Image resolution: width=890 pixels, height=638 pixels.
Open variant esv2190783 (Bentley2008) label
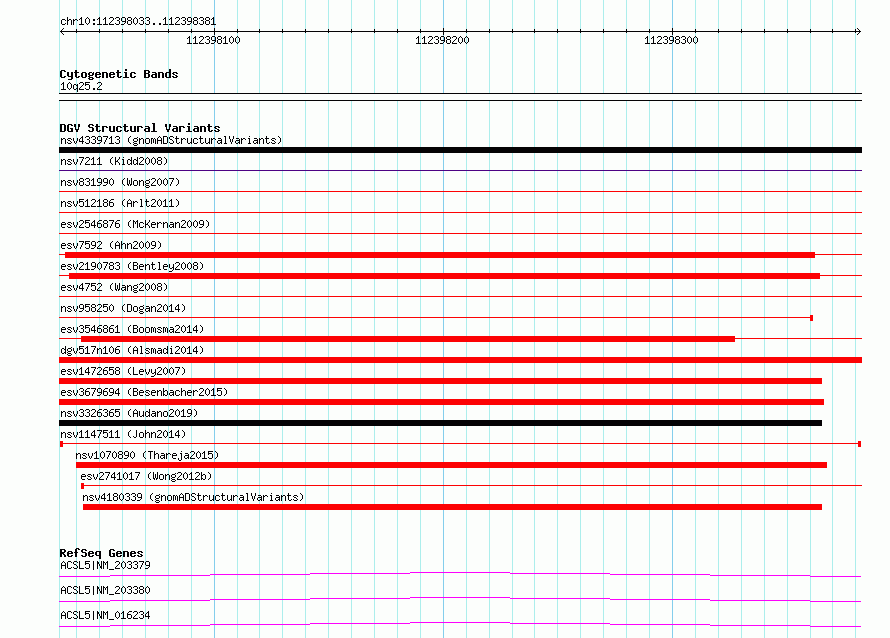tap(132, 266)
